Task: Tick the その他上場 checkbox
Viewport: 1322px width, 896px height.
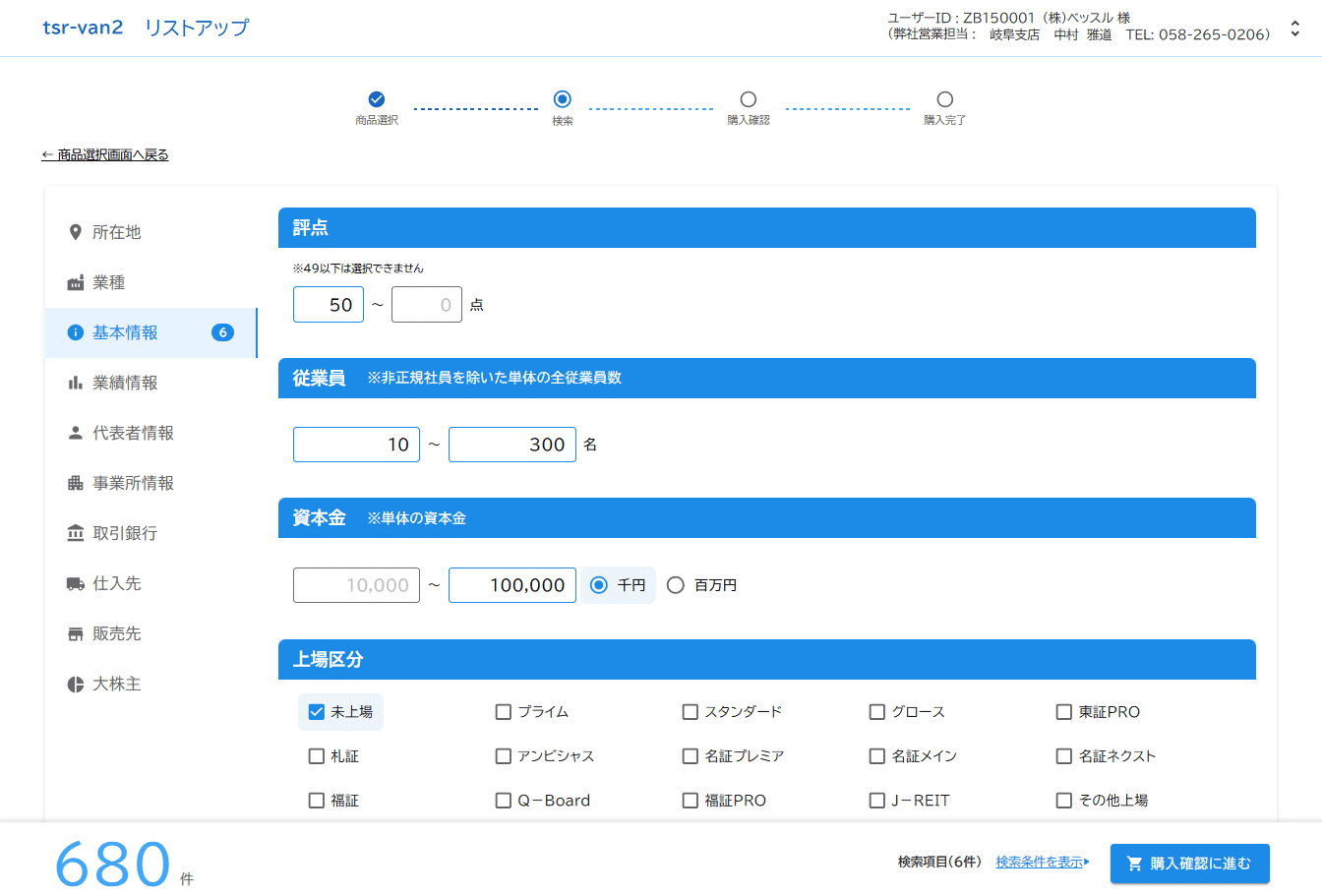Action: pyautogui.click(x=1064, y=801)
